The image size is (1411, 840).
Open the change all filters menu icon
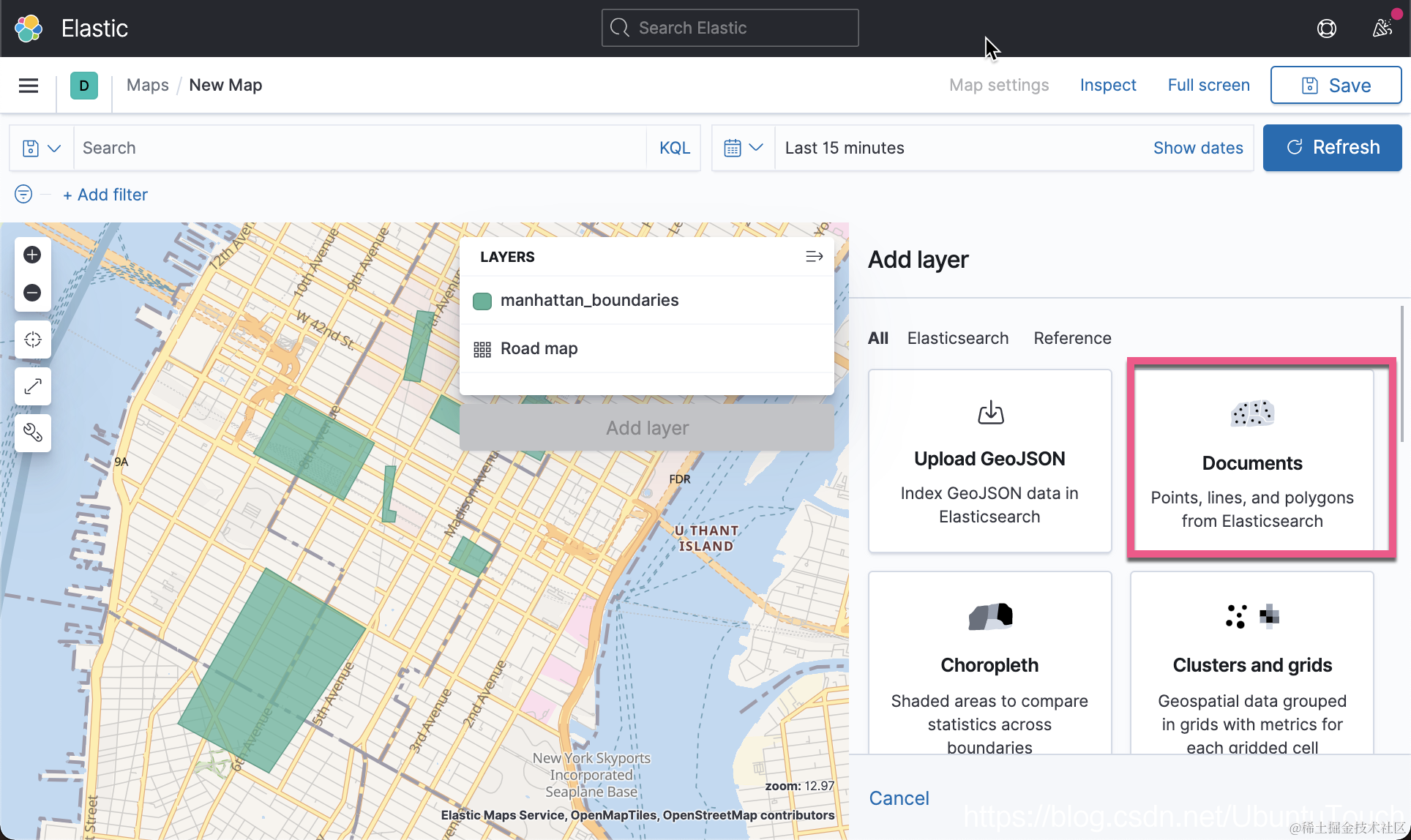point(23,194)
